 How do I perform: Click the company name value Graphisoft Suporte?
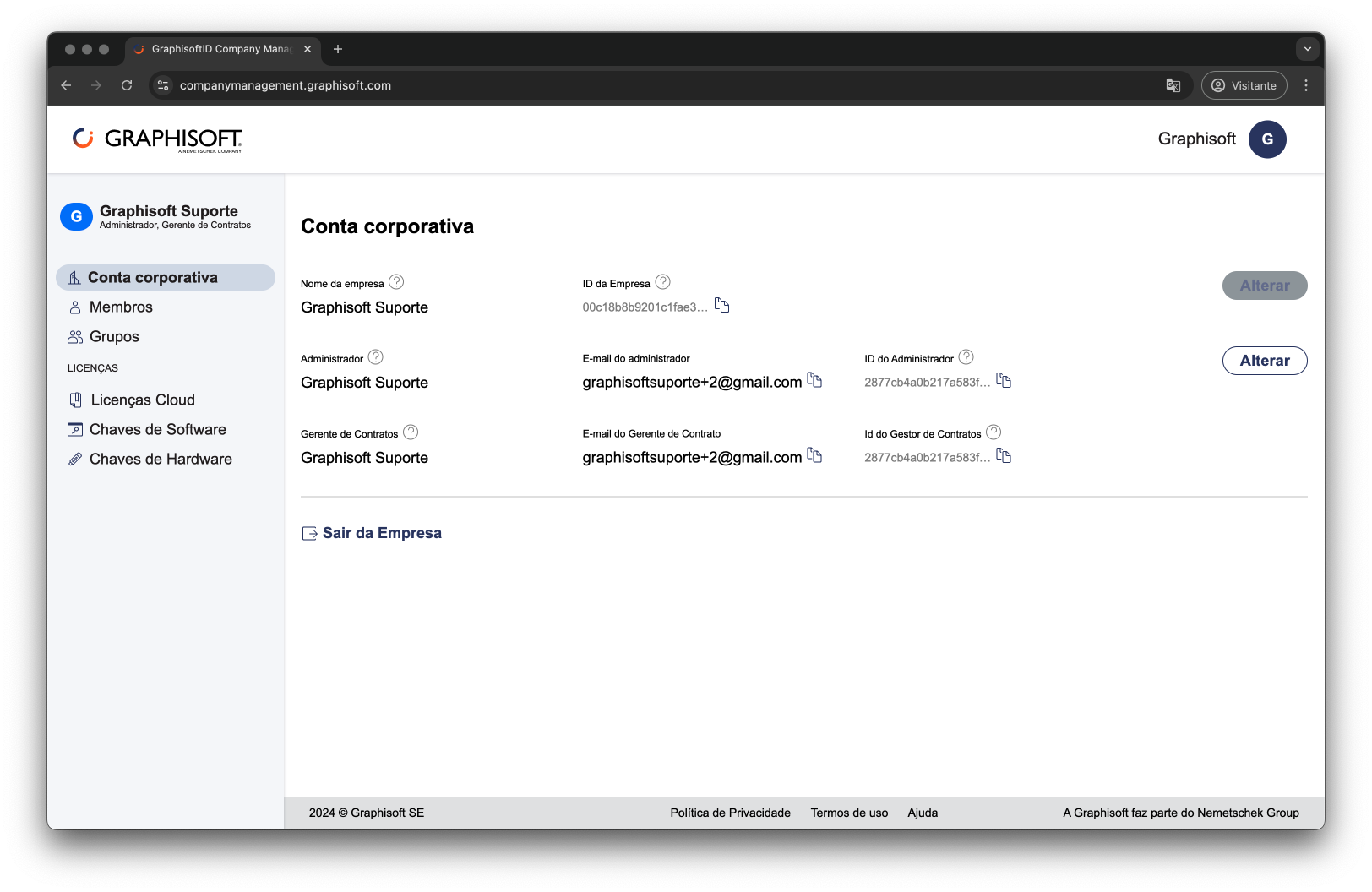click(x=364, y=307)
